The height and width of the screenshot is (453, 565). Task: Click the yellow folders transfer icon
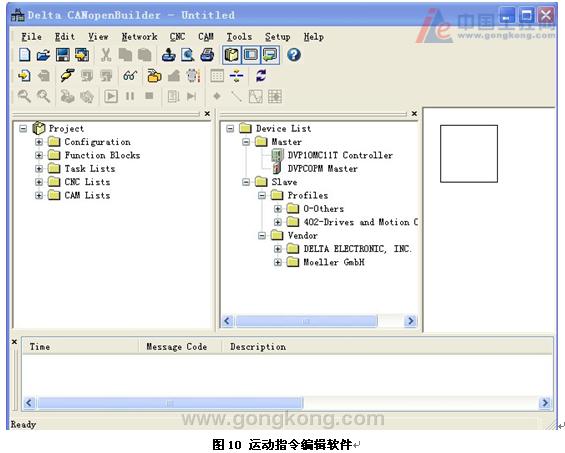[154, 76]
